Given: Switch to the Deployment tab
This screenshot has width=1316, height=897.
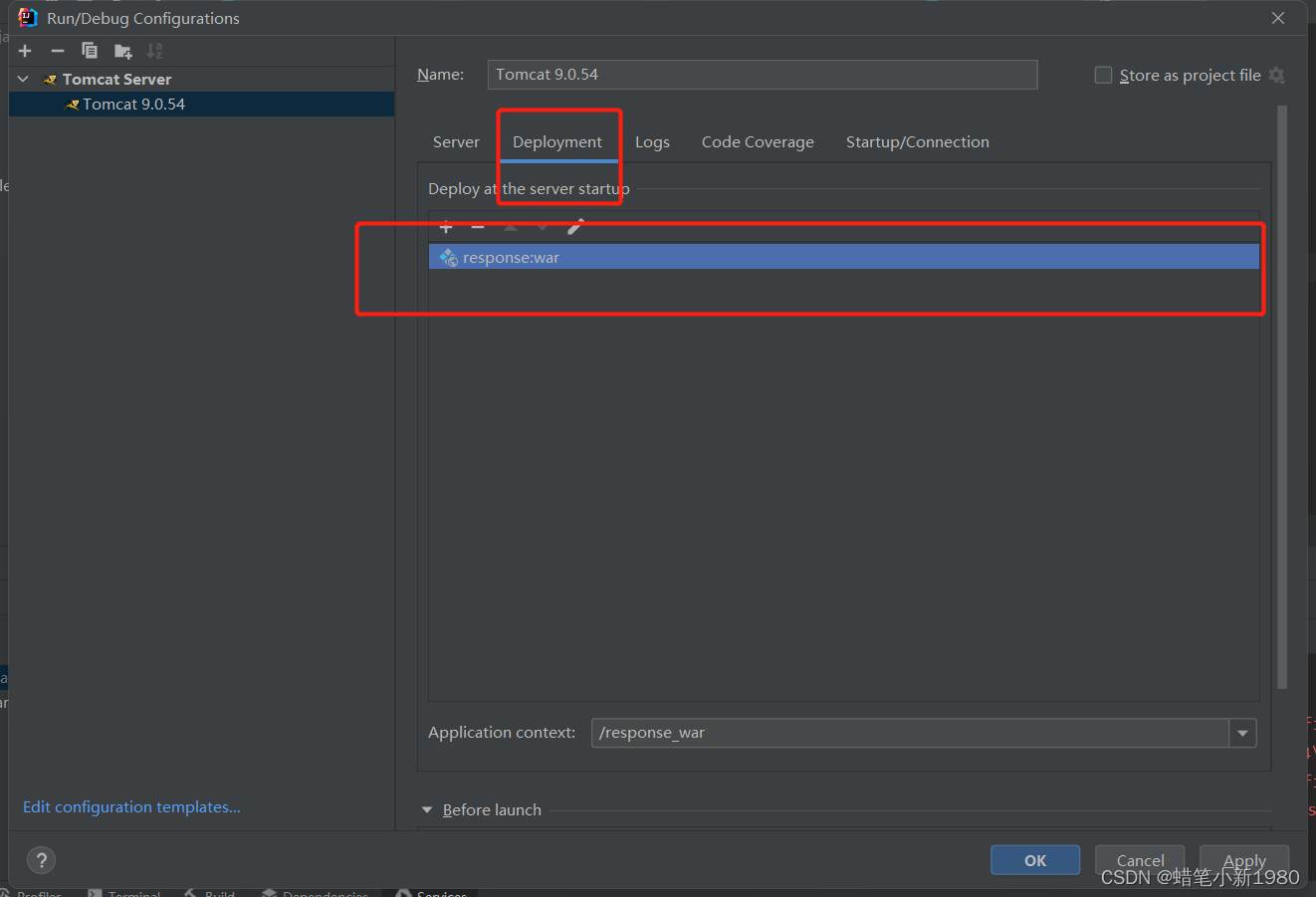Looking at the screenshot, I should pos(557,142).
